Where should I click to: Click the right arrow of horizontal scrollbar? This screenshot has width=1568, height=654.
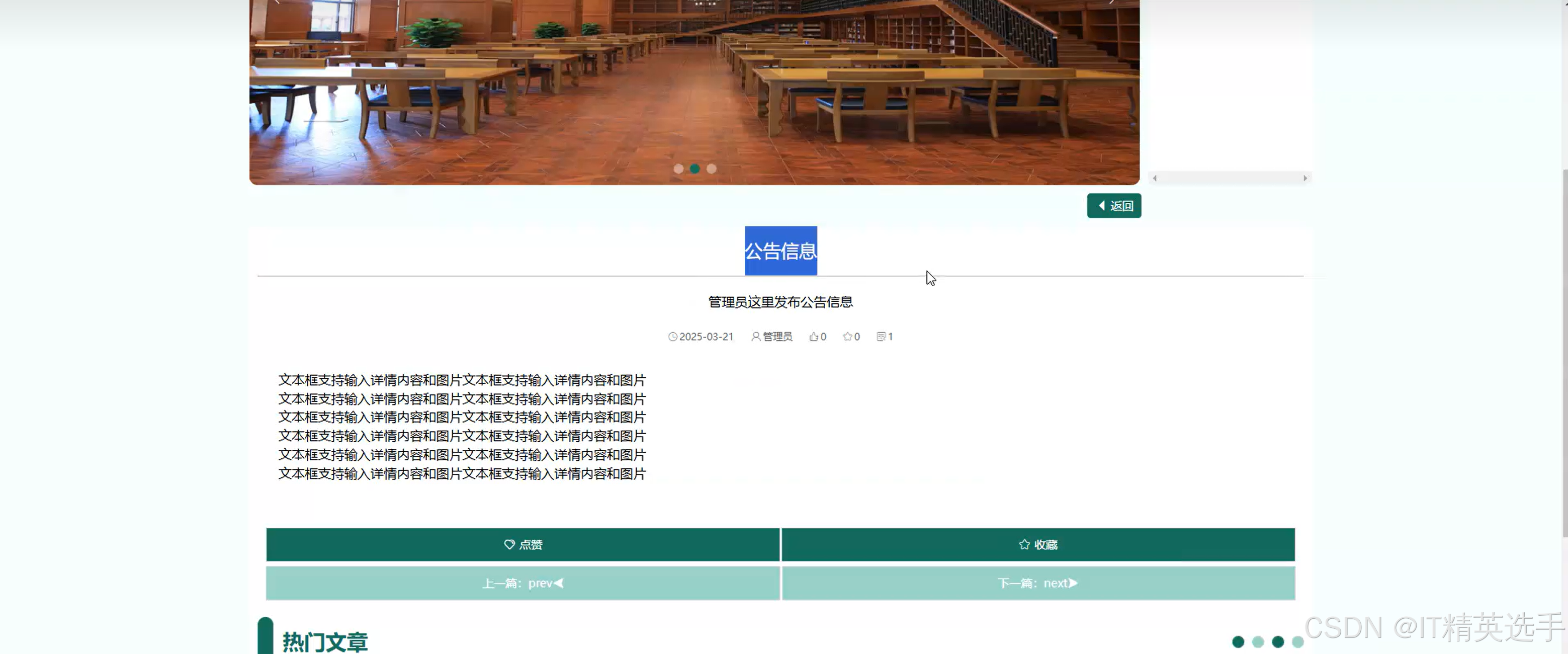(1305, 179)
